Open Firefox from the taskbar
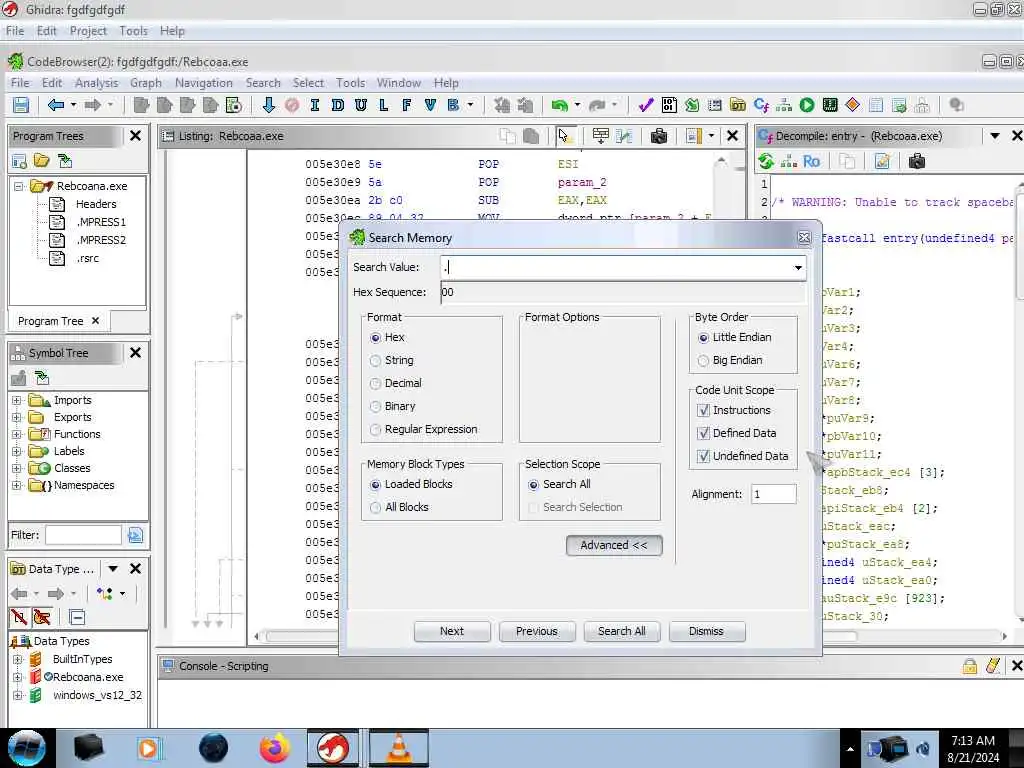This screenshot has width=1024, height=768. pyautogui.click(x=274, y=748)
